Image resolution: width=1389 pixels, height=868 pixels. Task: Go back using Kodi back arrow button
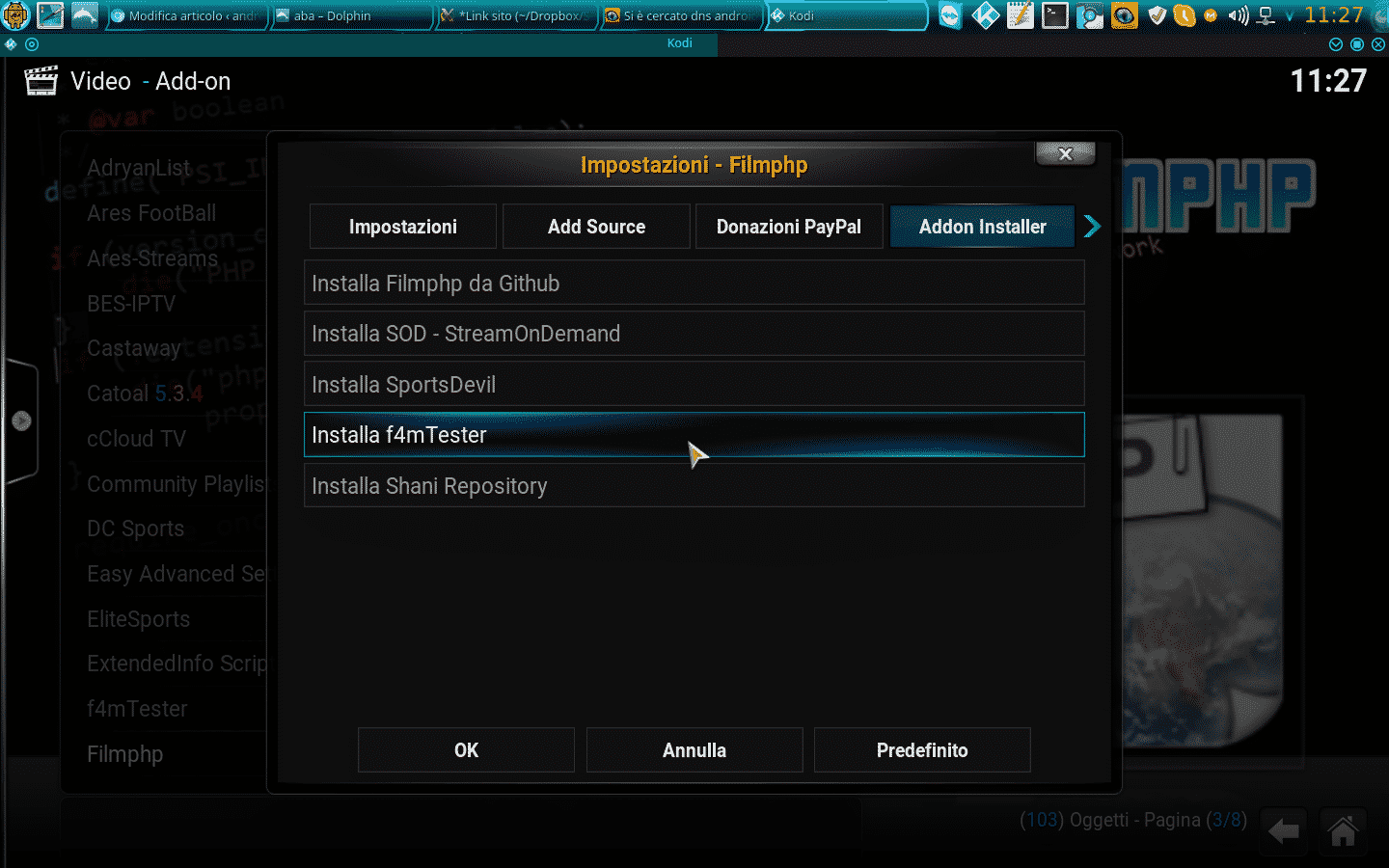(1284, 831)
